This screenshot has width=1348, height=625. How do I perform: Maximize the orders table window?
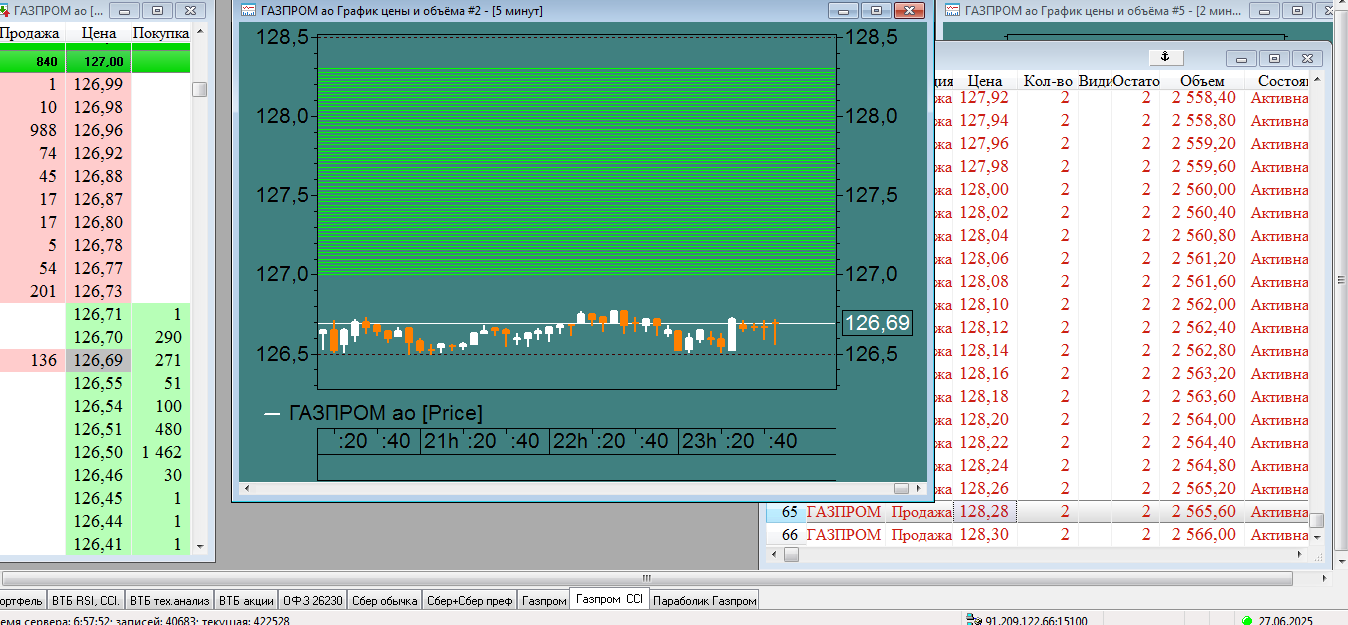[1274, 59]
